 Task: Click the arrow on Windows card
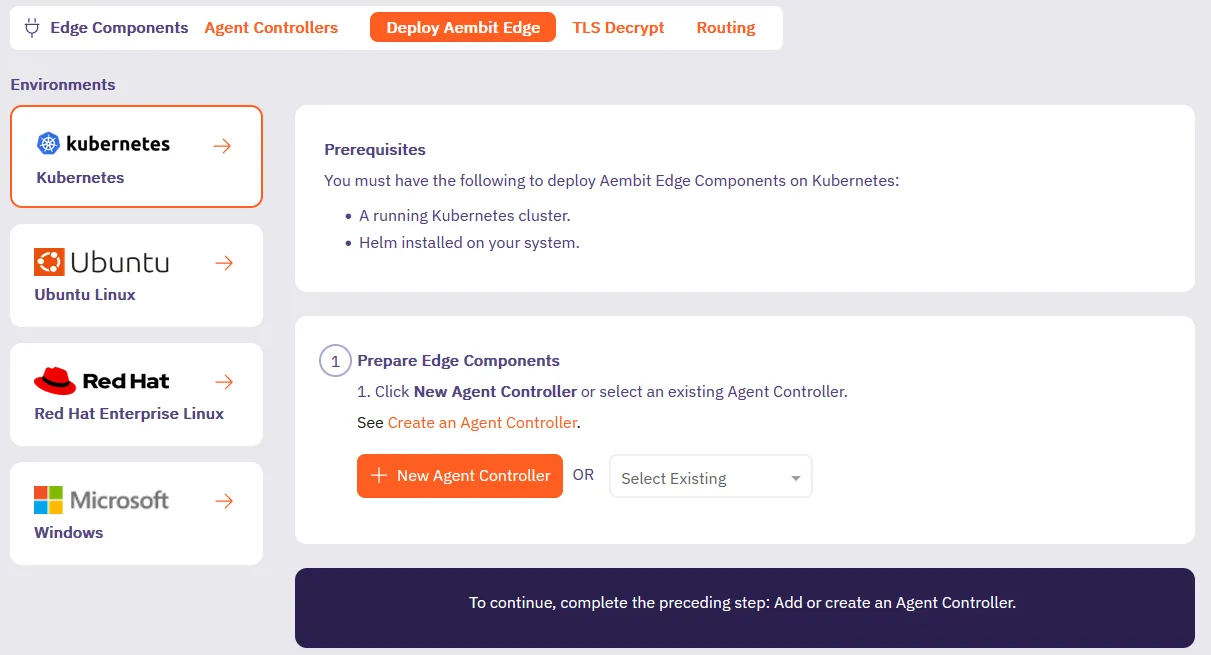pyautogui.click(x=224, y=501)
